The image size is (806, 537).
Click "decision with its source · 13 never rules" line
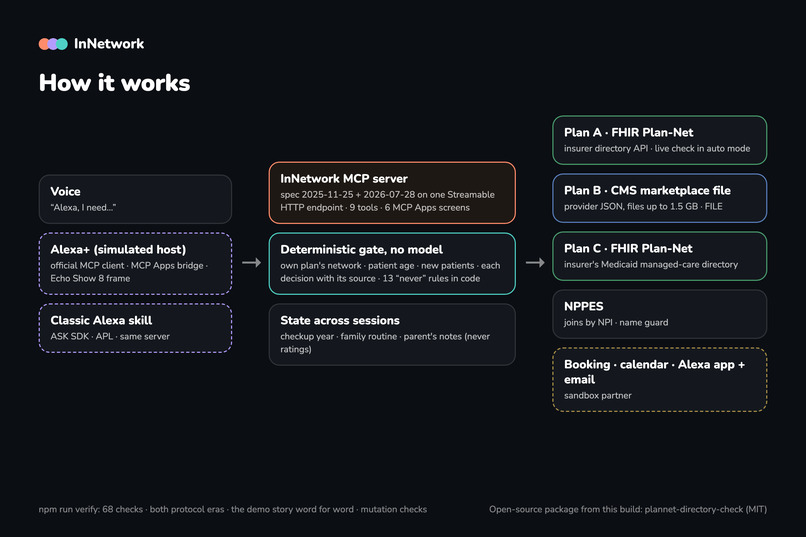pos(380,279)
